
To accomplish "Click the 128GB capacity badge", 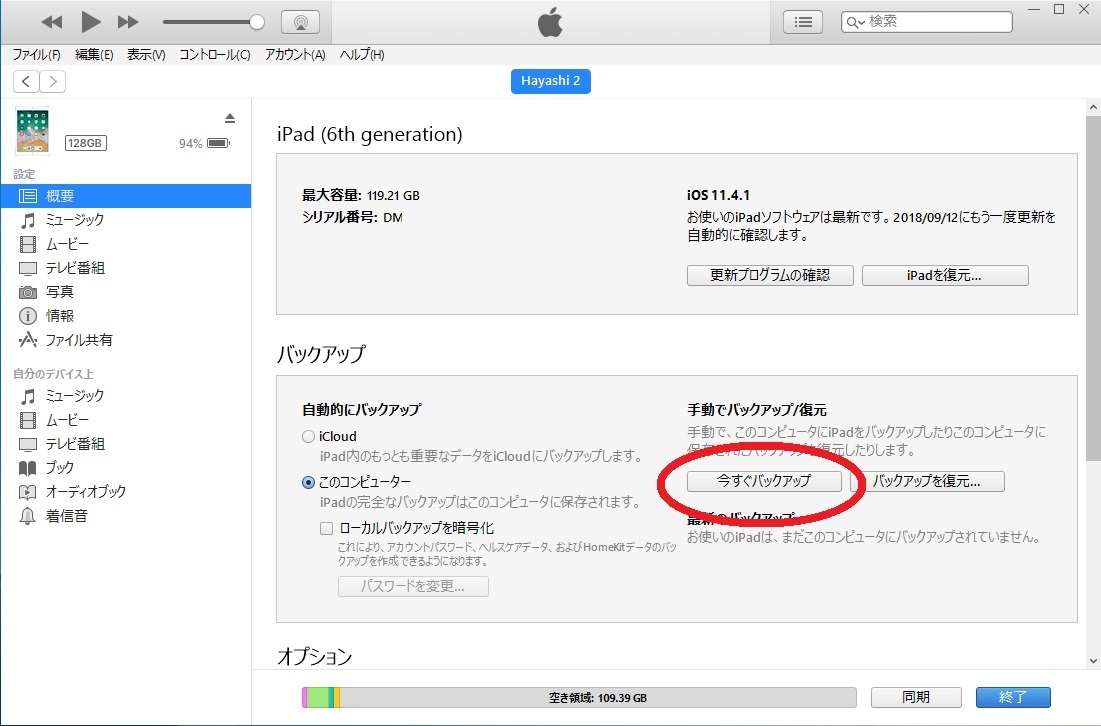I will pos(86,143).
